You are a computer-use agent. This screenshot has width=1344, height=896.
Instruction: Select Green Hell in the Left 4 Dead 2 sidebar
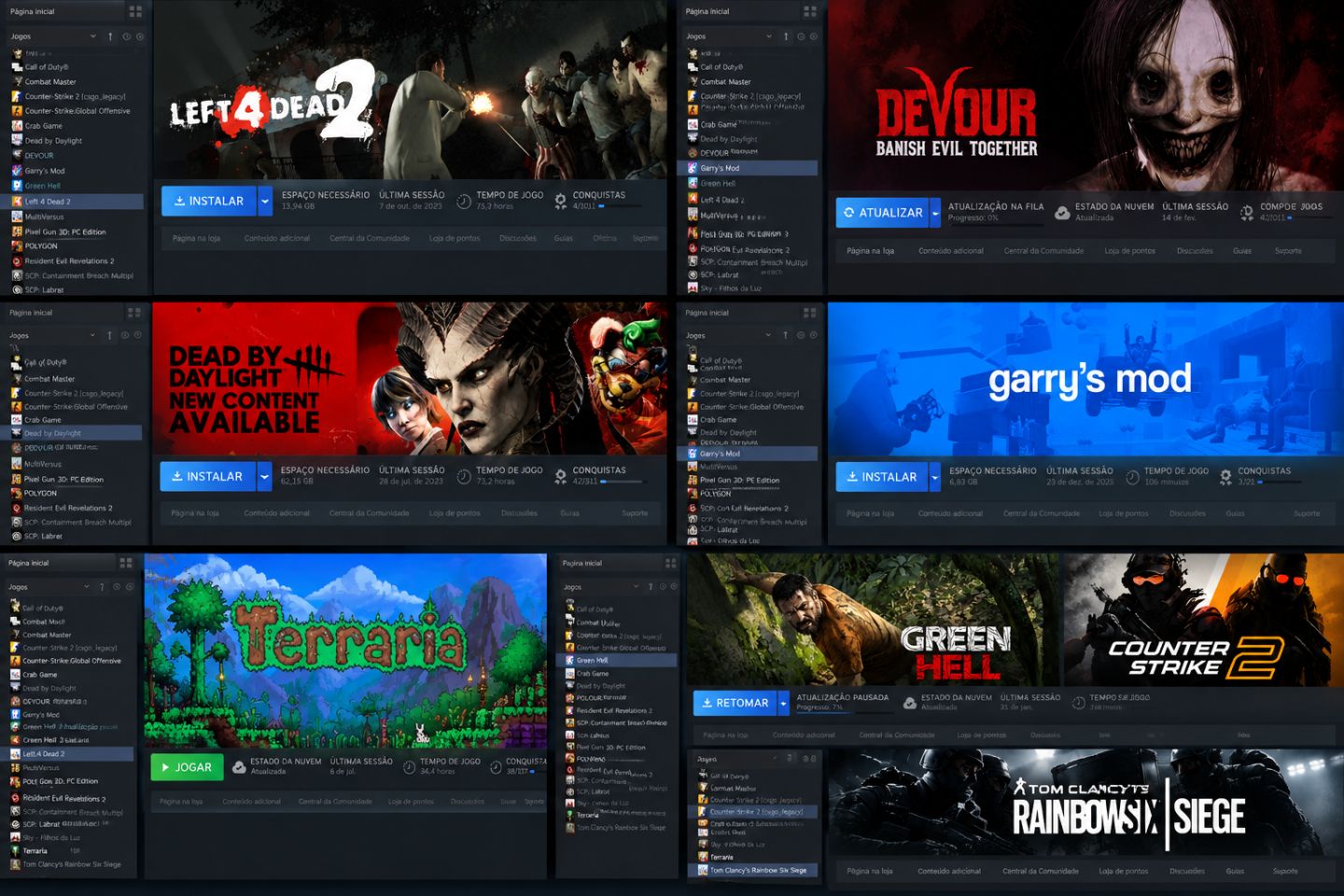click(x=43, y=186)
